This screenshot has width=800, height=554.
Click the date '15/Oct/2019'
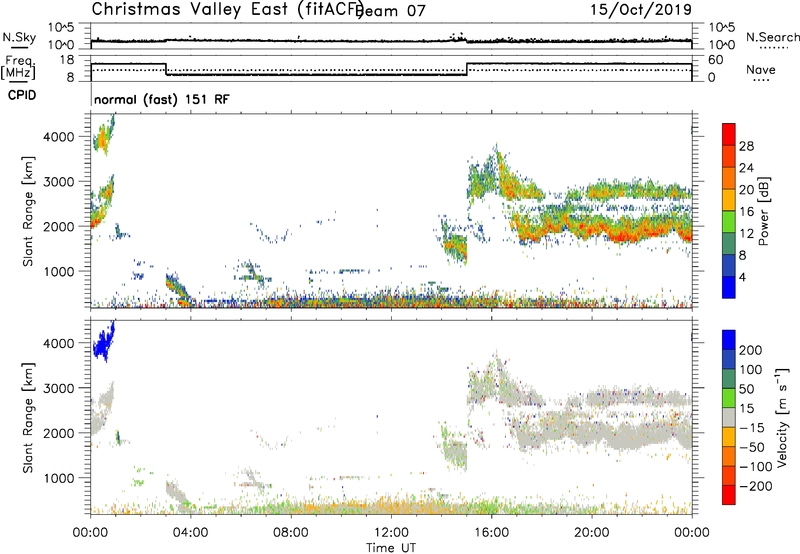click(641, 10)
